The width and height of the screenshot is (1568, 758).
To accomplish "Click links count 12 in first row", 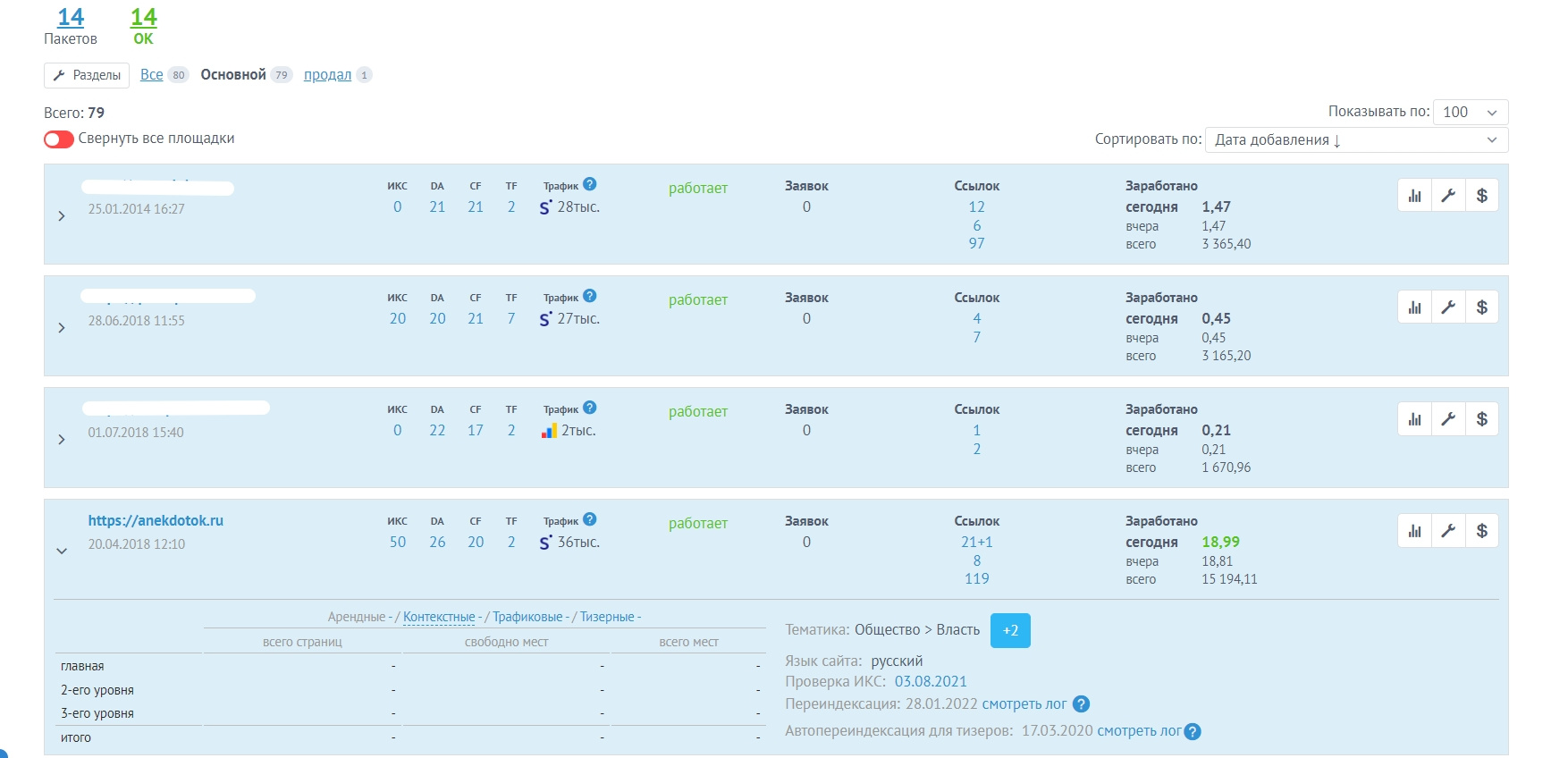I will pyautogui.click(x=976, y=207).
